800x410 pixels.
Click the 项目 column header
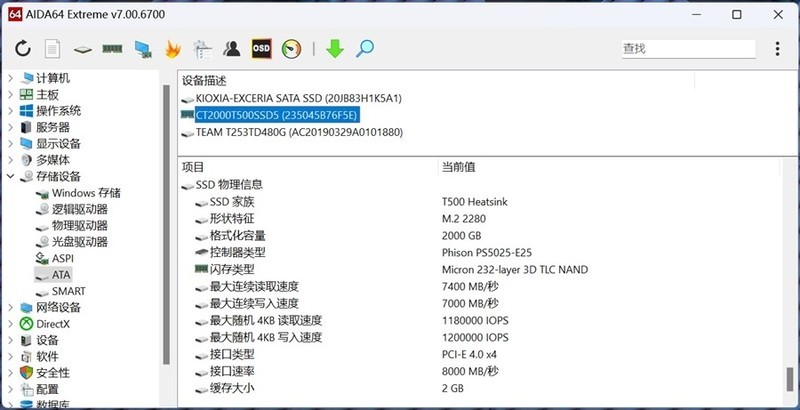click(193, 167)
